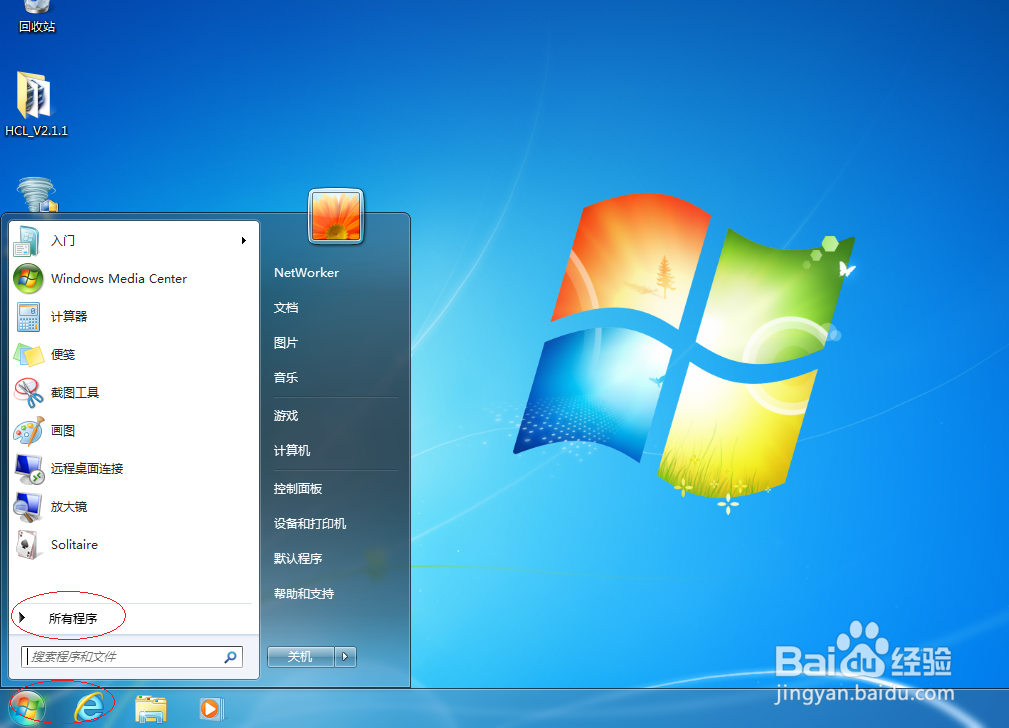Open Documents (文档)
Viewport: 1009px width, 728px height.
pos(286,308)
